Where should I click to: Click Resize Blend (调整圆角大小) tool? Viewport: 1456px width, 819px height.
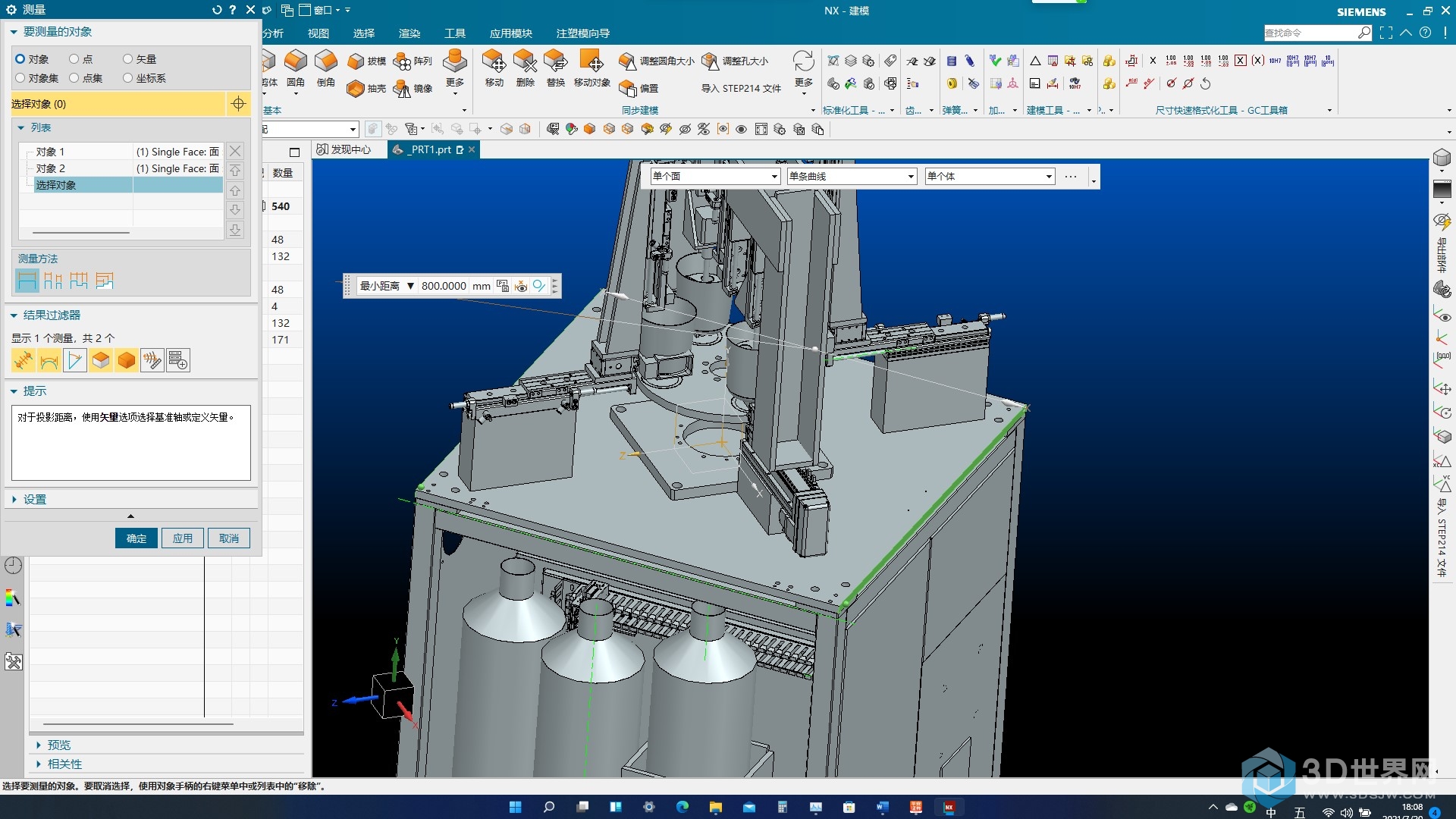click(657, 61)
